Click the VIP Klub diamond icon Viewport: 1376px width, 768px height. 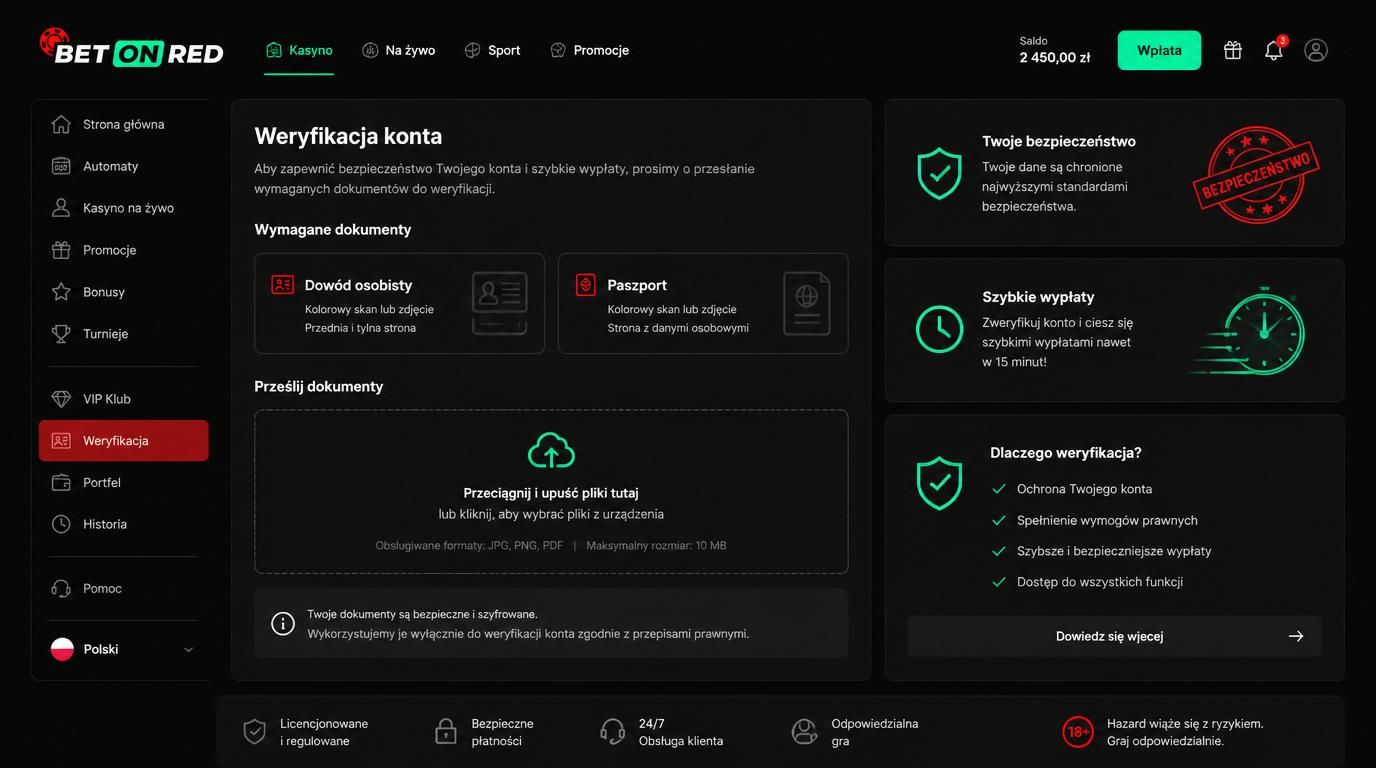click(x=61, y=399)
